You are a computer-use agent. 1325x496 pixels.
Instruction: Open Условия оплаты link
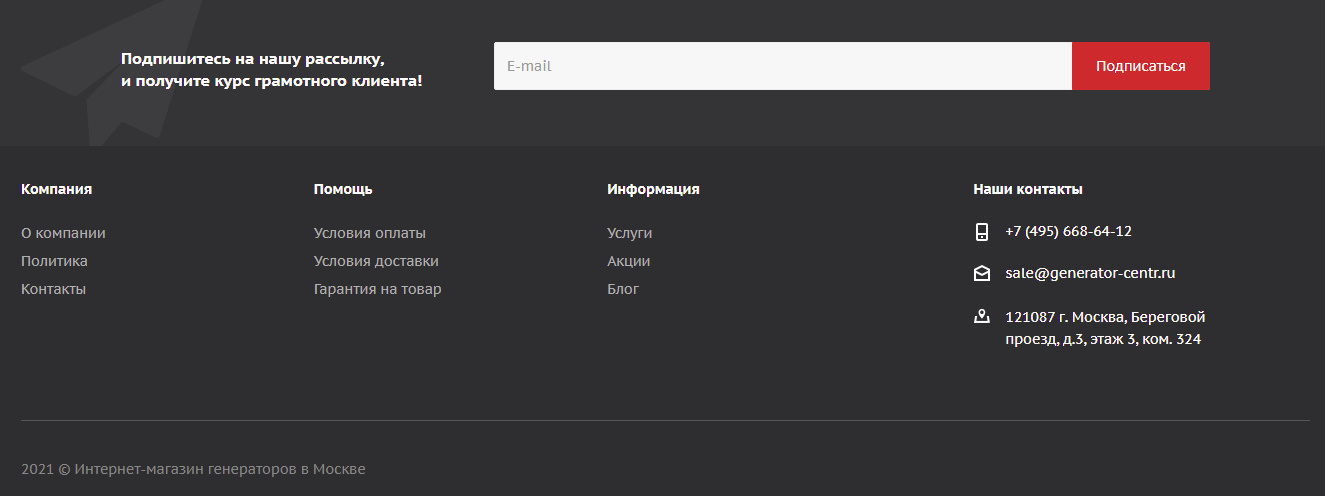click(x=370, y=233)
